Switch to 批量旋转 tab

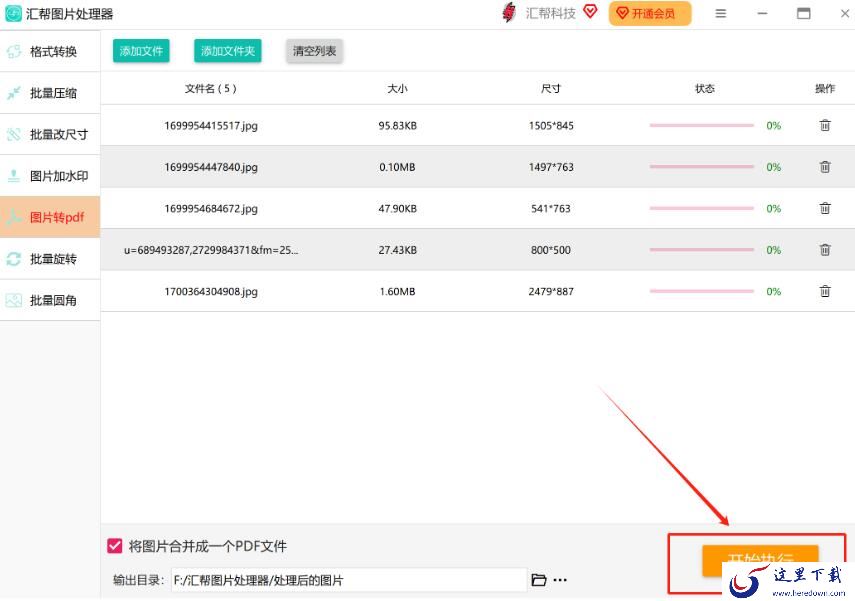pyautogui.click(x=50, y=259)
